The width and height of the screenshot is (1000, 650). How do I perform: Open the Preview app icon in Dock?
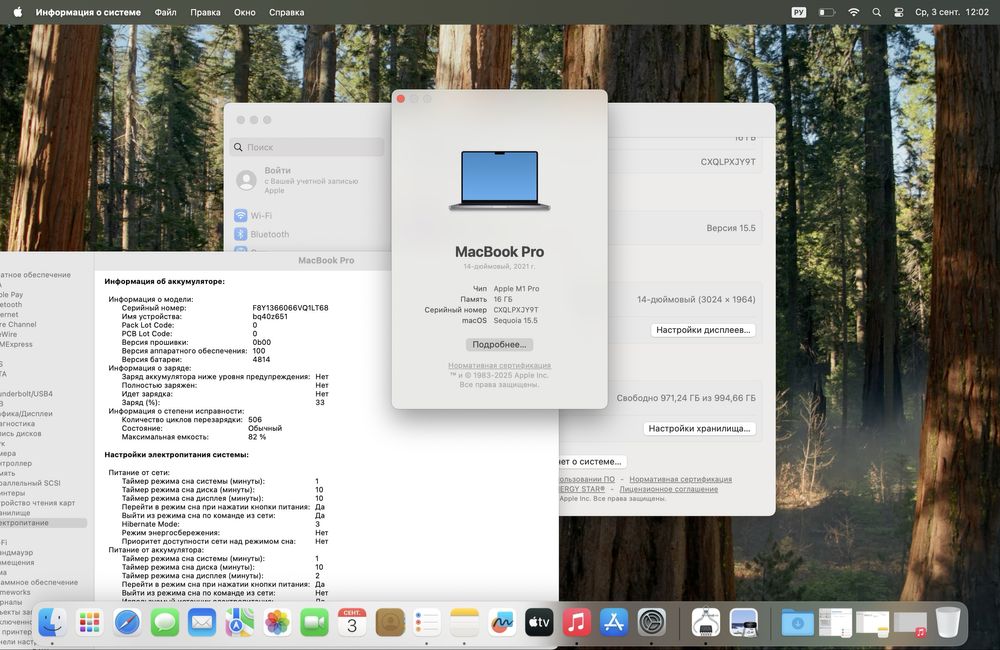click(744, 622)
